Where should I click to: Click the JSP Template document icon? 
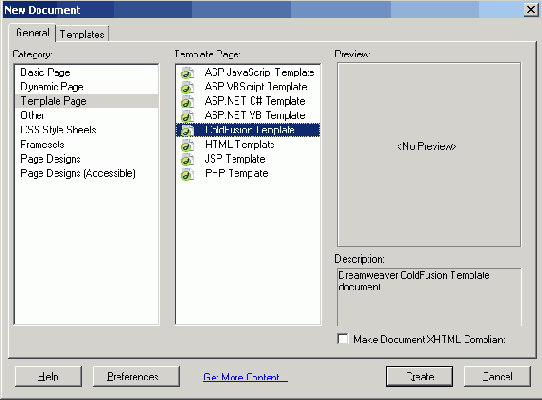tap(187, 159)
